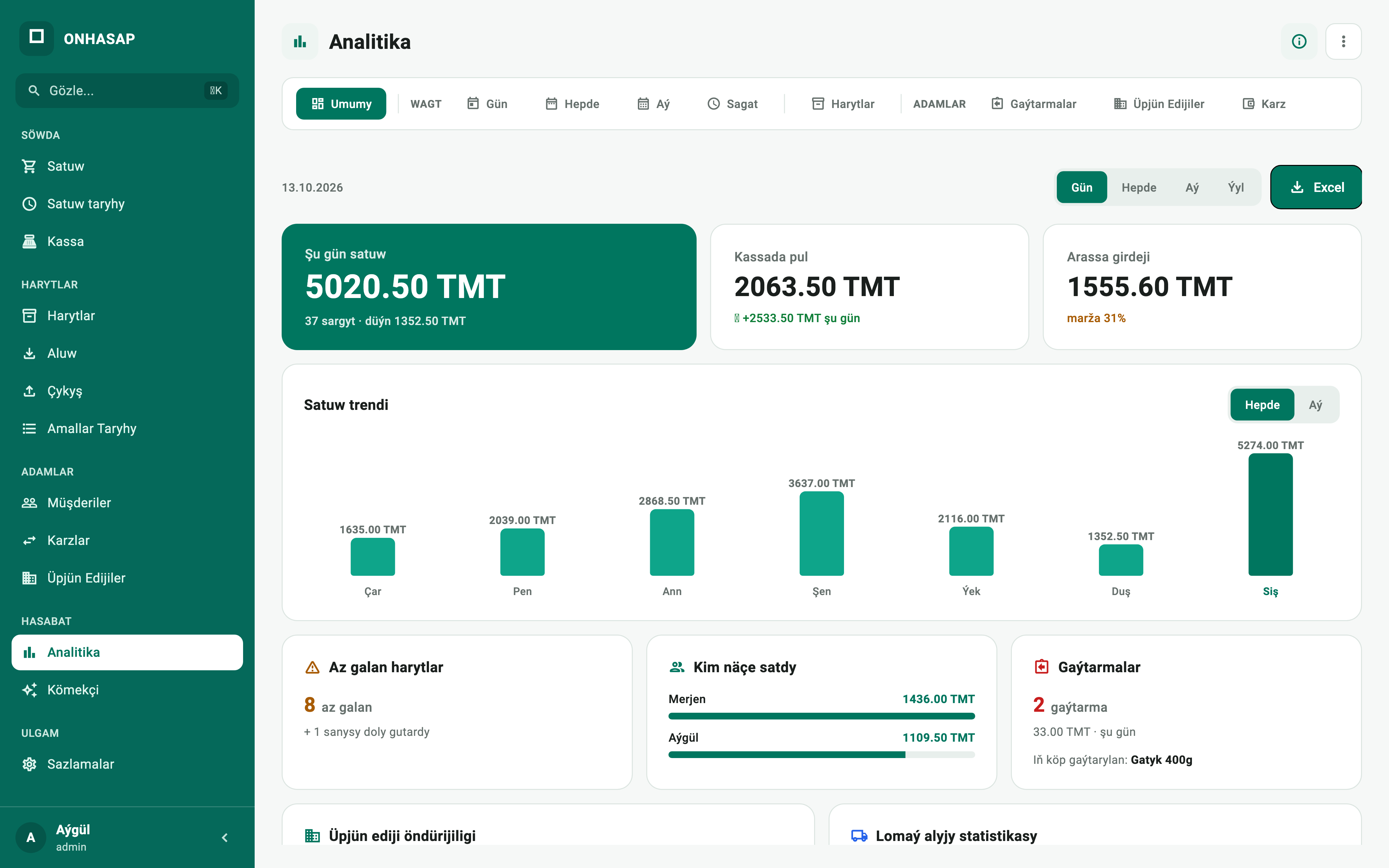Select Analitika in the sidebar

tap(127, 652)
